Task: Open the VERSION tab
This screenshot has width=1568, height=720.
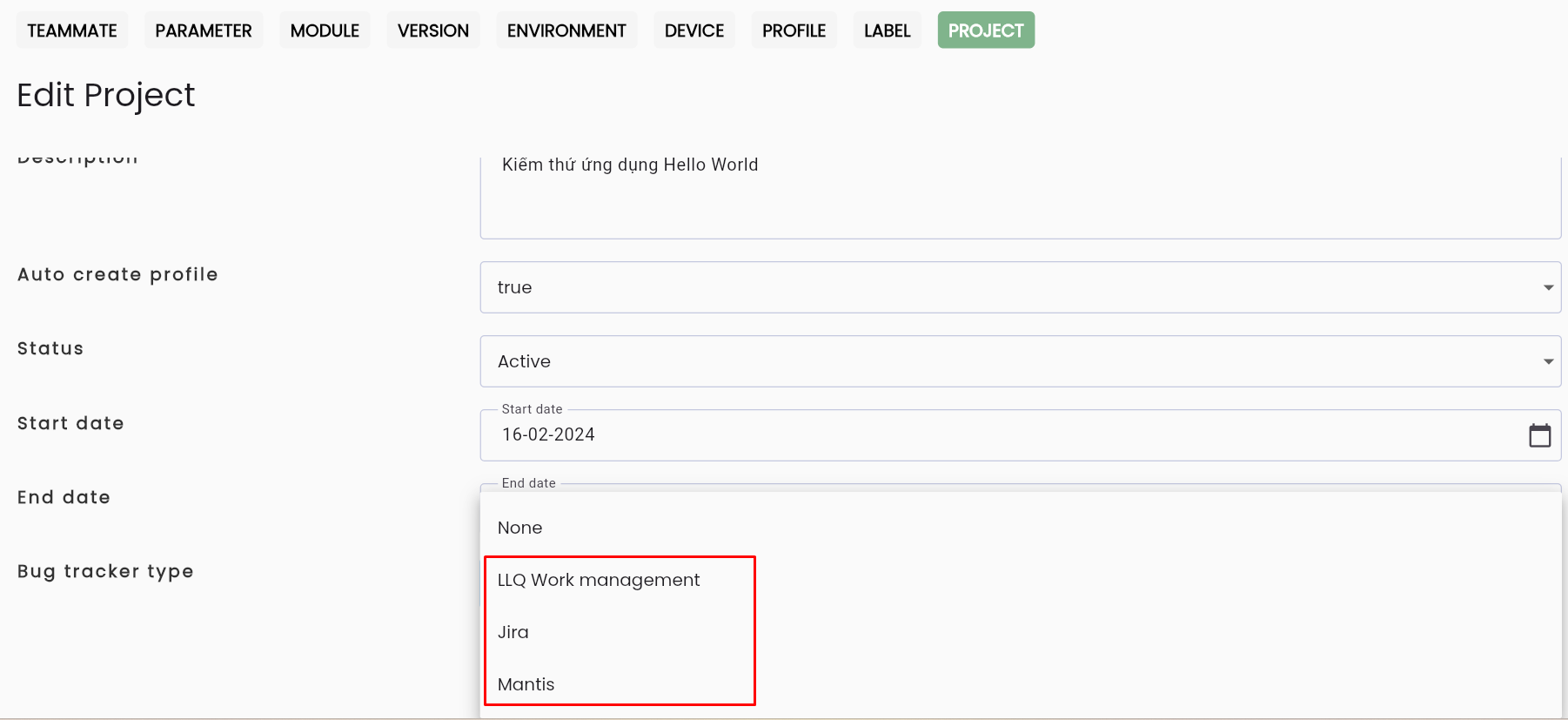Action: pos(433,30)
